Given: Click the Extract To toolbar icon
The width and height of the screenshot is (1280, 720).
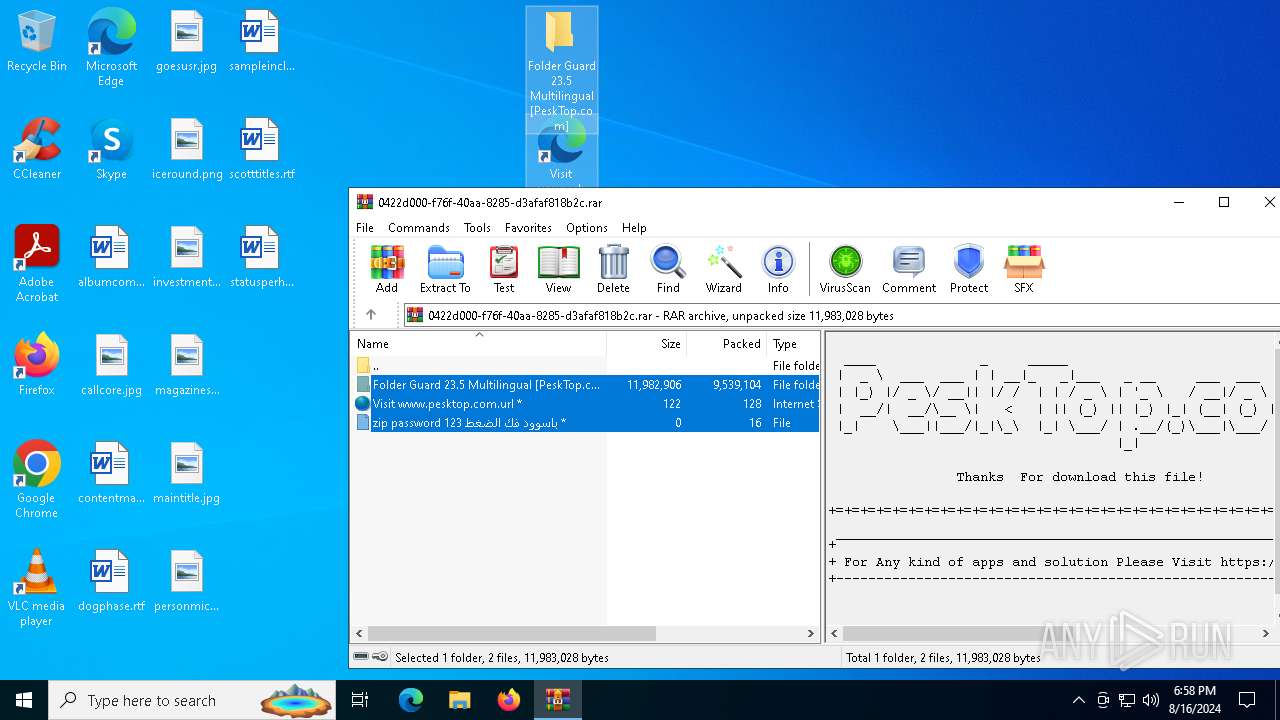Looking at the screenshot, I should [x=445, y=269].
